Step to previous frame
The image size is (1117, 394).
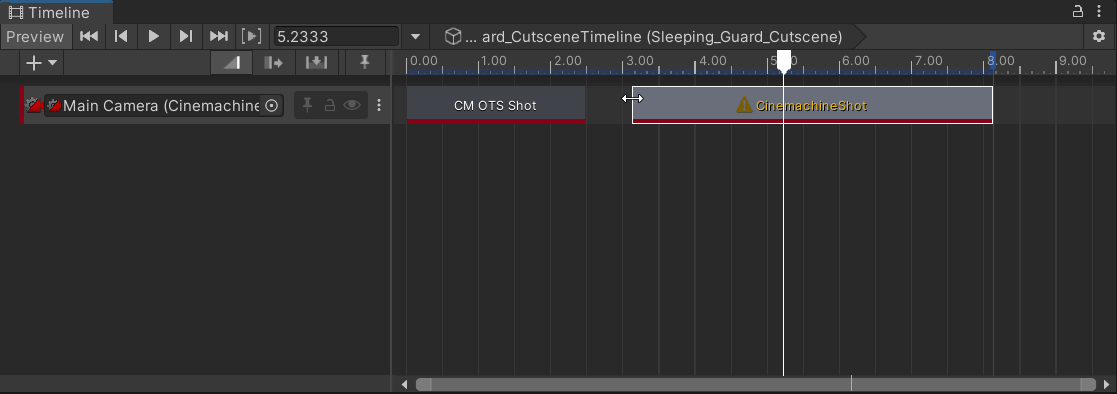pos(121,36)
